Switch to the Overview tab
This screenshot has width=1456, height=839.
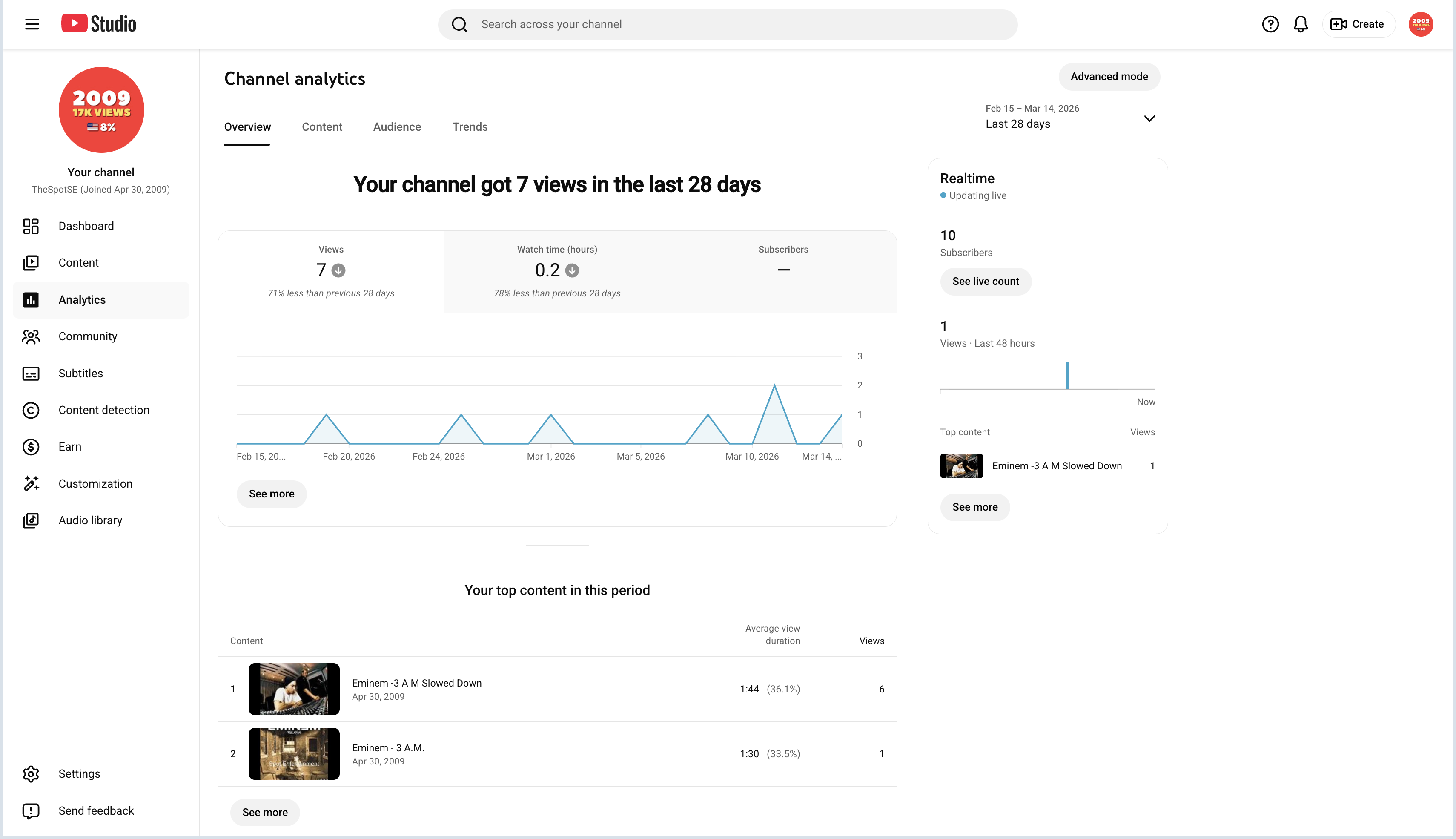(x=247, y=127)
